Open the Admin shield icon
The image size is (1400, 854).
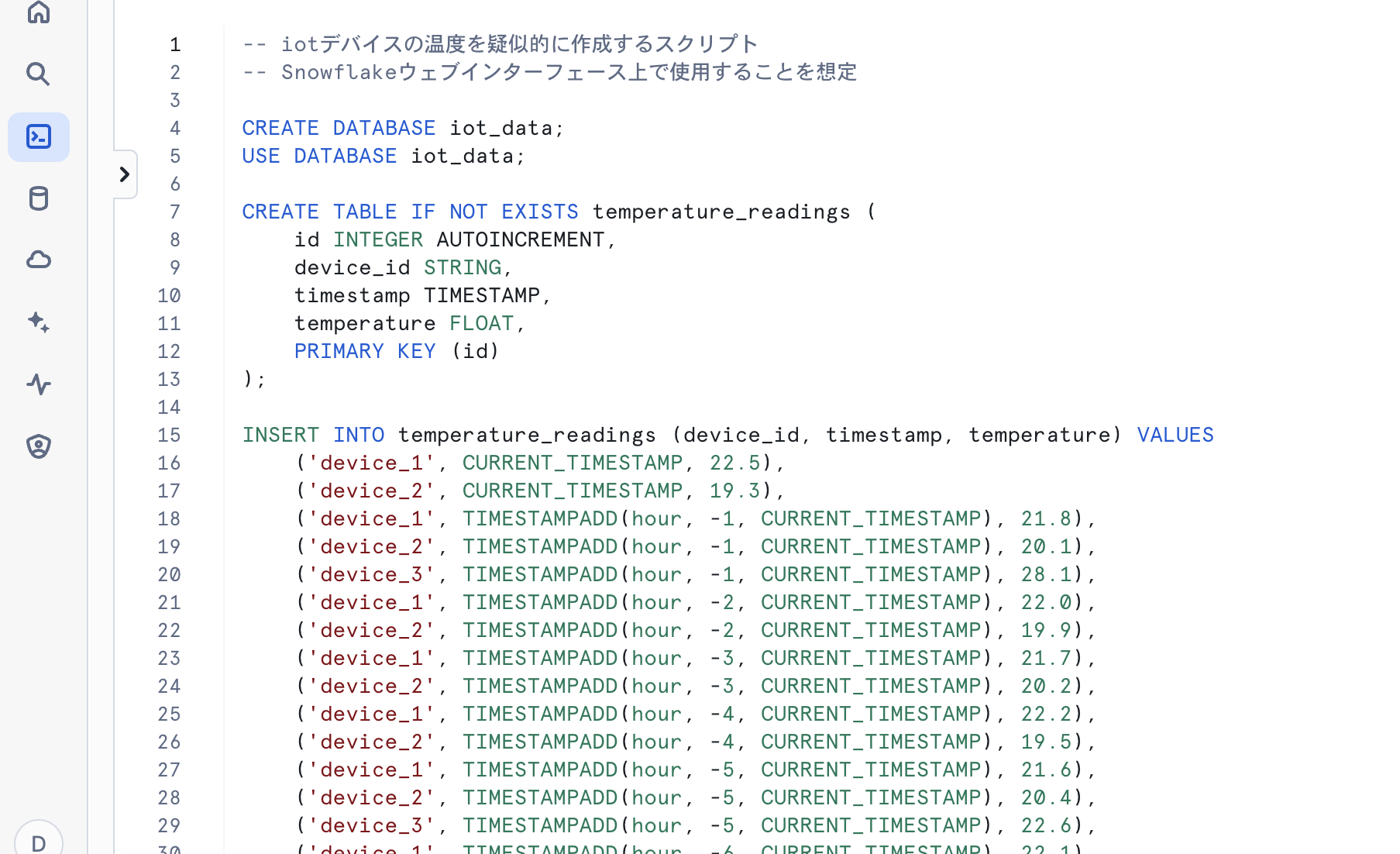tap(38, 446)
